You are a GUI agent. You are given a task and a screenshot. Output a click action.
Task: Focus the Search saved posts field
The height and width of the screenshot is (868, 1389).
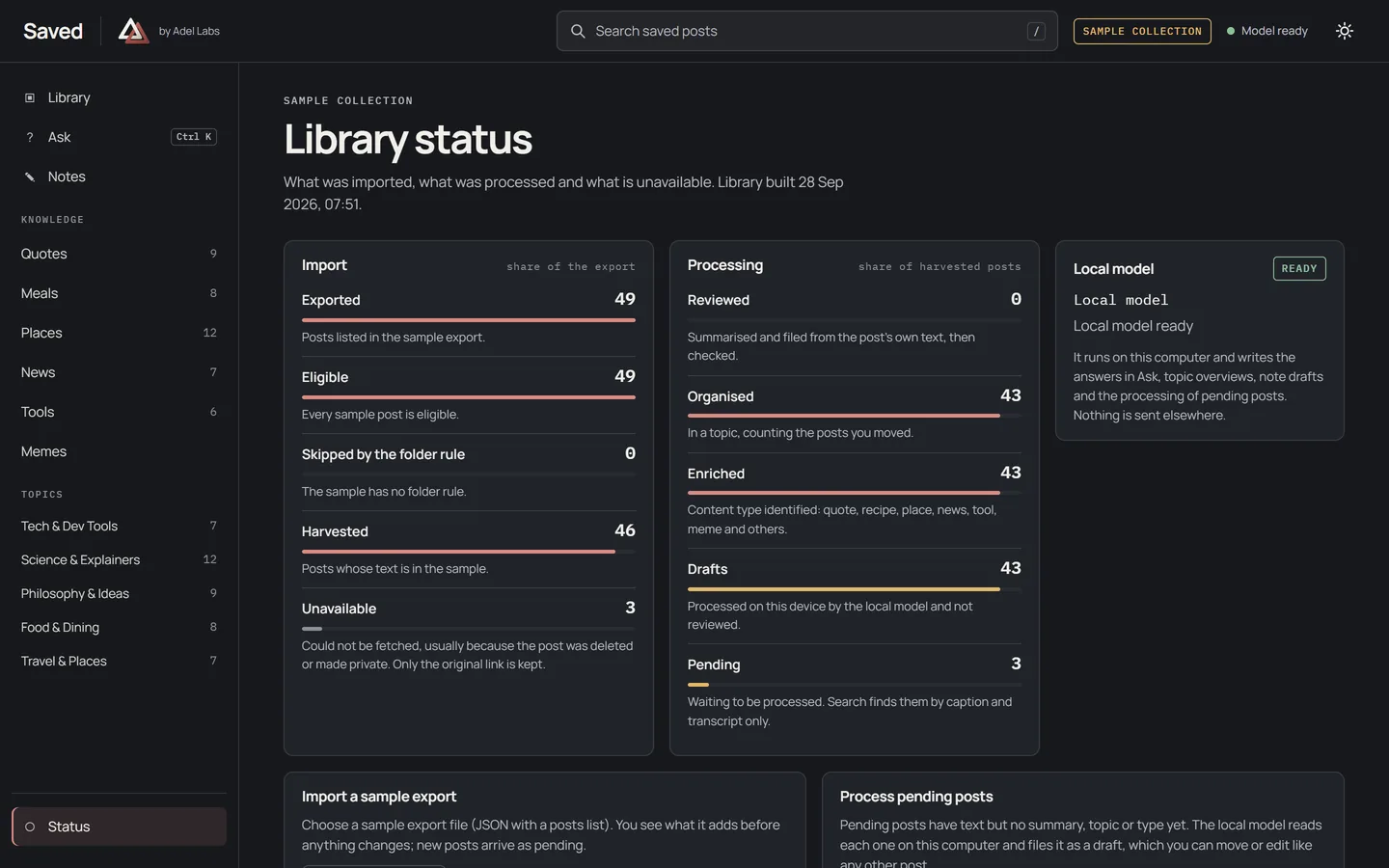point(806,31)
